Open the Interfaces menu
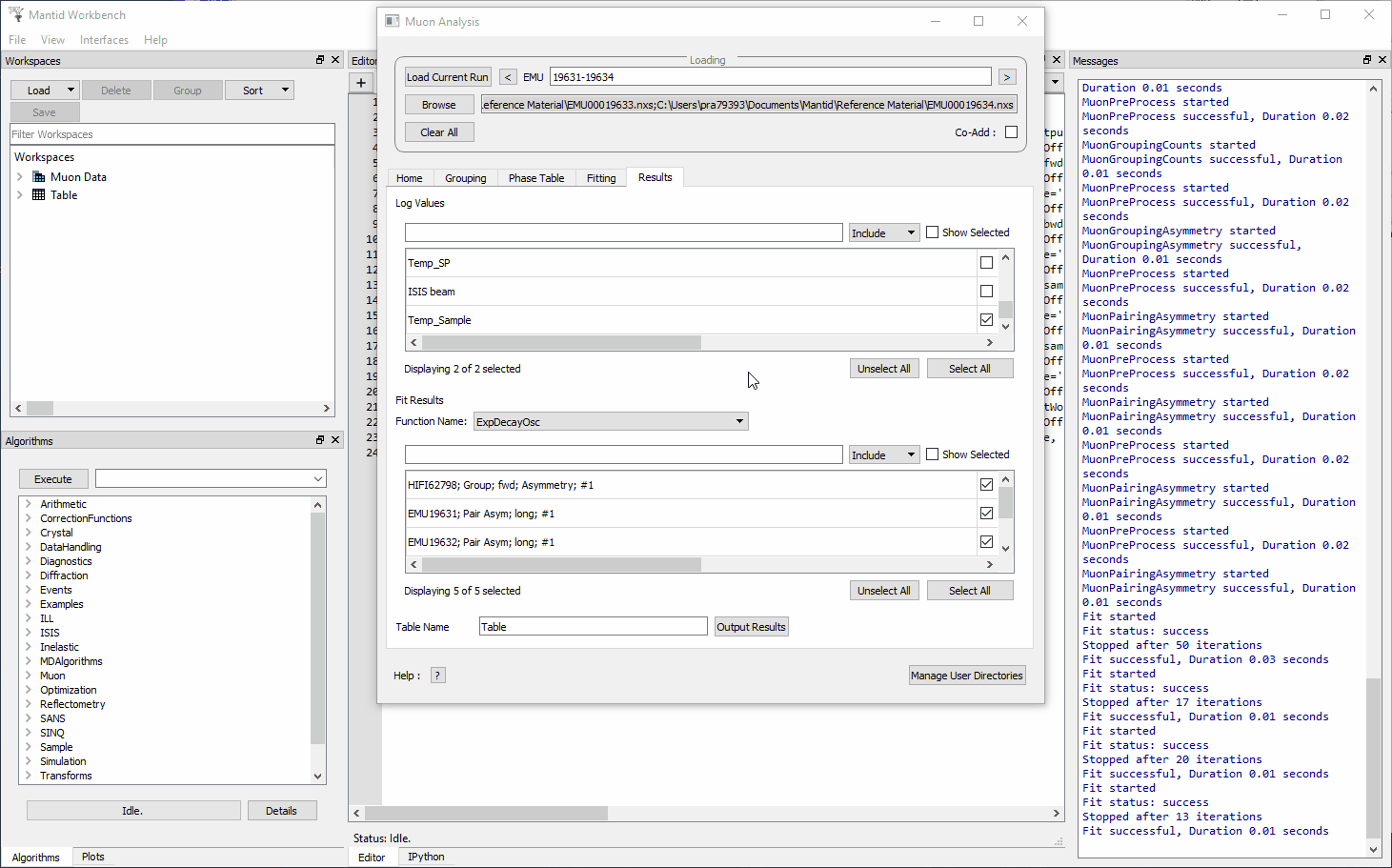 (x=104, y=39)
